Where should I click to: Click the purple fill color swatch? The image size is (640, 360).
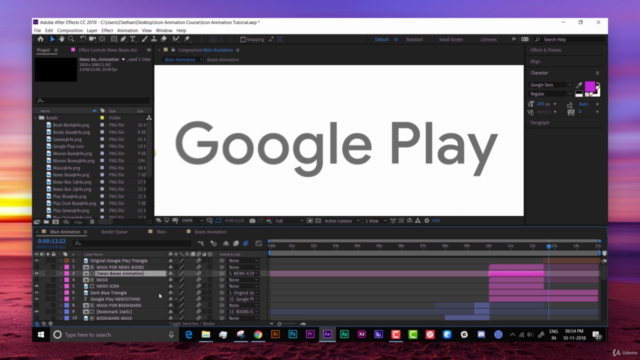point(590,86)
